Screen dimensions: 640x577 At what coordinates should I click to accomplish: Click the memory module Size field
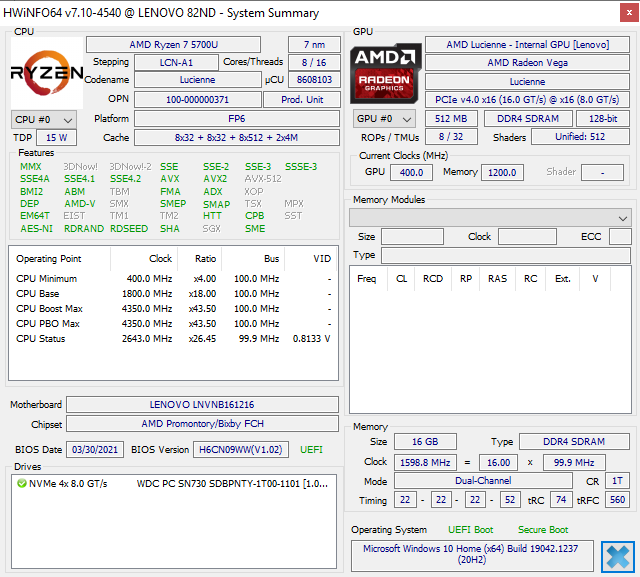(x=412, y=237)
